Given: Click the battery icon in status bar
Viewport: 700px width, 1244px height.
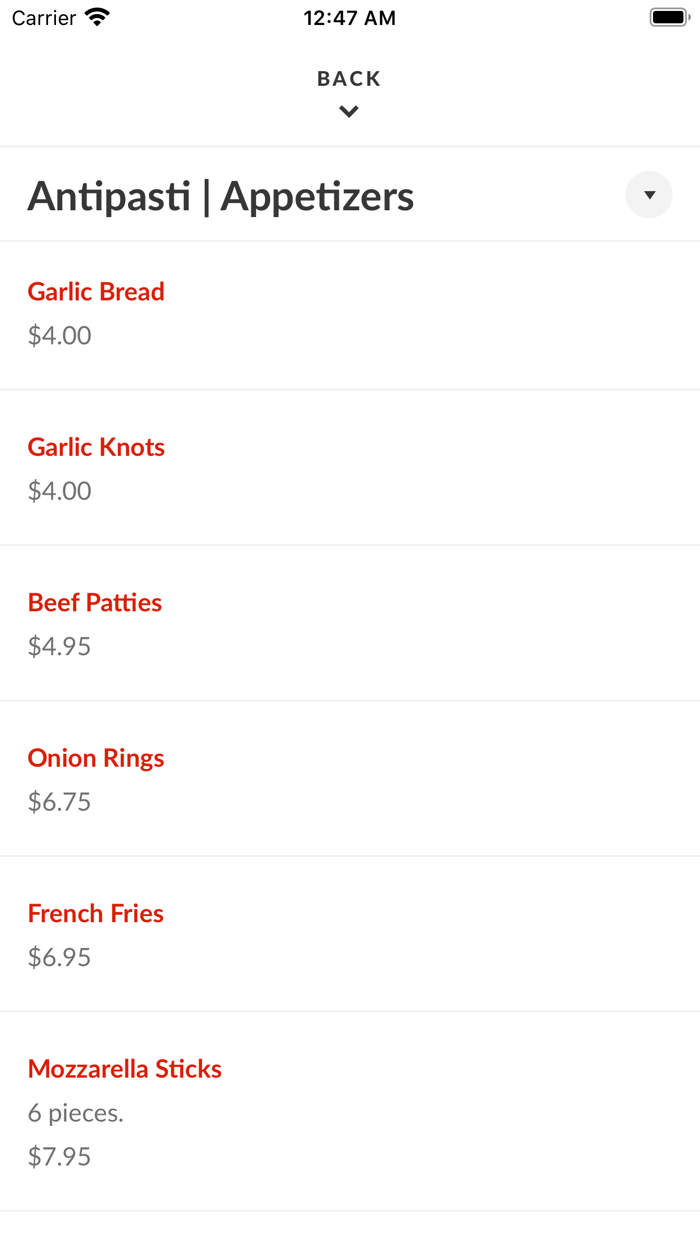Looking at the screenshot, I should tap(669, 17).
